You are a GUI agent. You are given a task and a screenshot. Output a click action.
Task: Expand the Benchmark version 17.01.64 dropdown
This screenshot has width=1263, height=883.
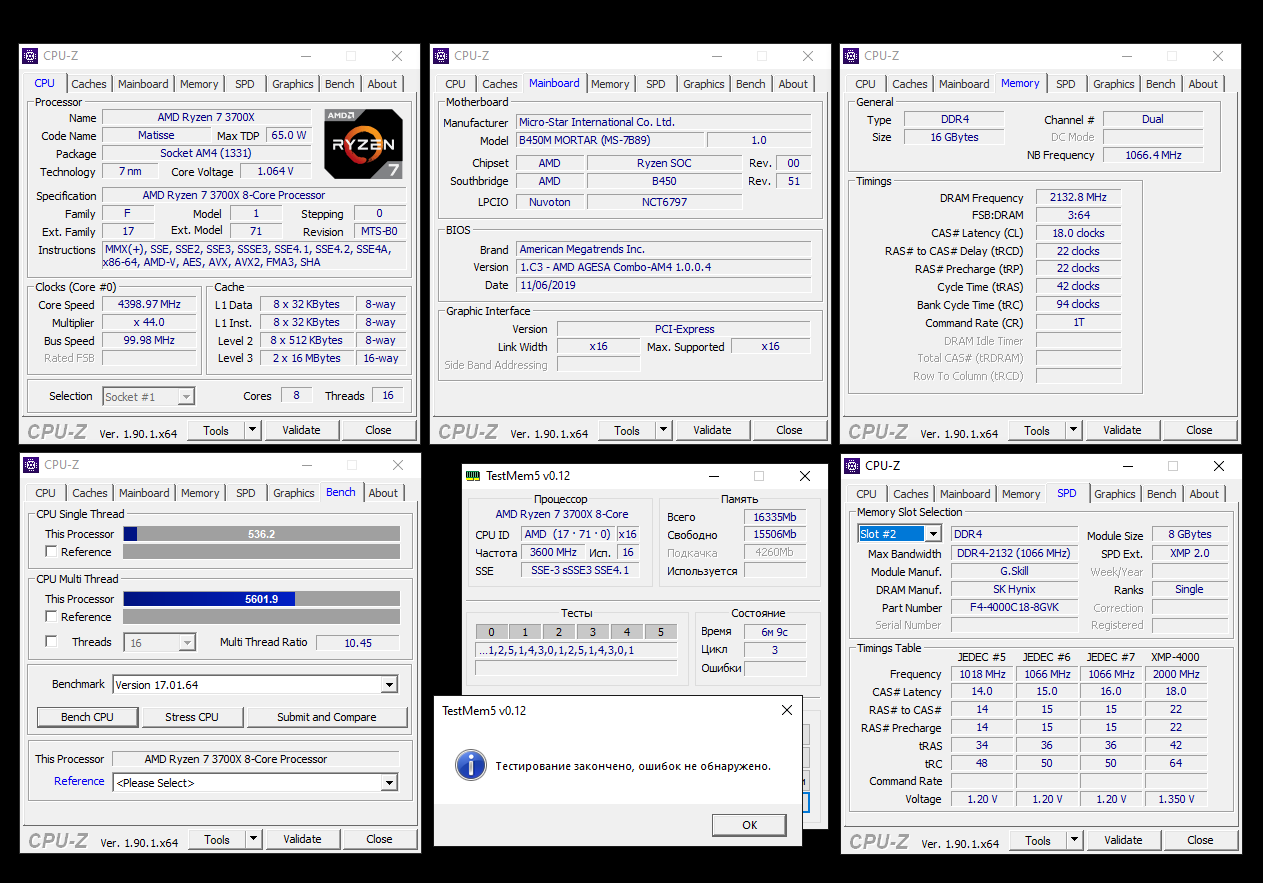tap(389, 685)
